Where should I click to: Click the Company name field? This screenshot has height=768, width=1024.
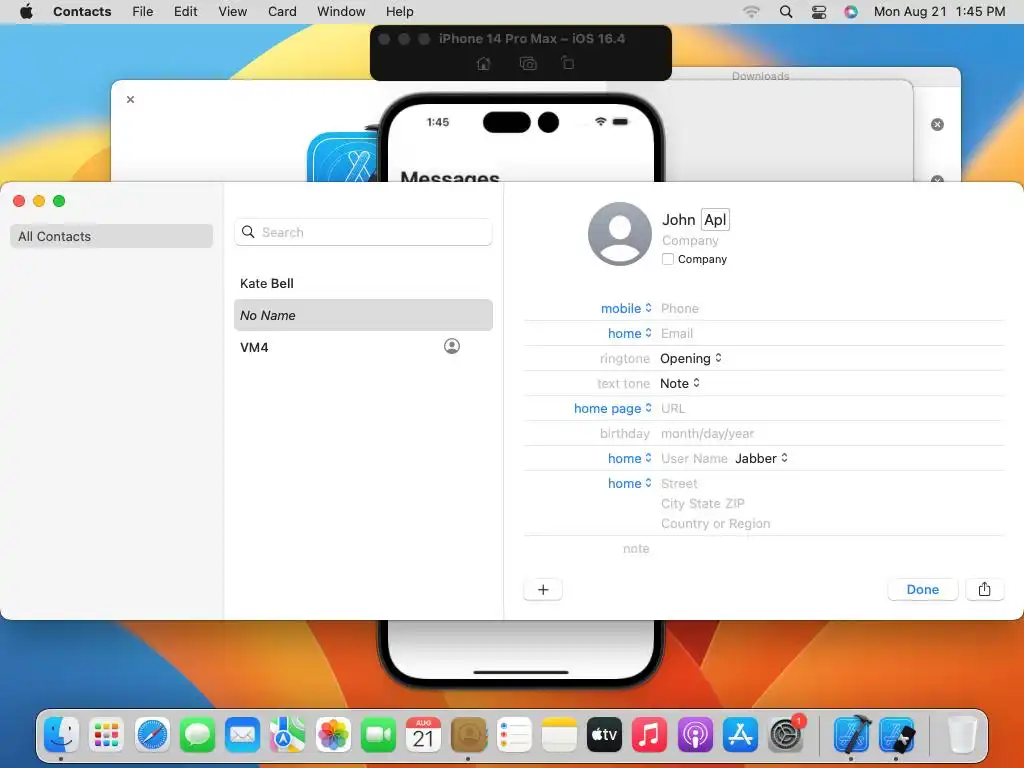click(x=690, y=240)
